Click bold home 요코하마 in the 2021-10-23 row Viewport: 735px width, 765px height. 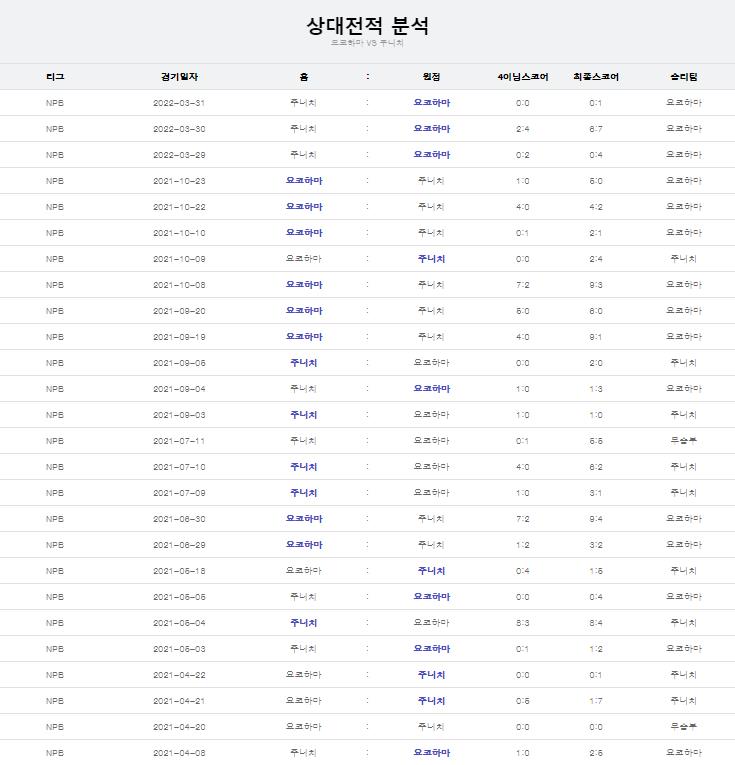point(304,181)
